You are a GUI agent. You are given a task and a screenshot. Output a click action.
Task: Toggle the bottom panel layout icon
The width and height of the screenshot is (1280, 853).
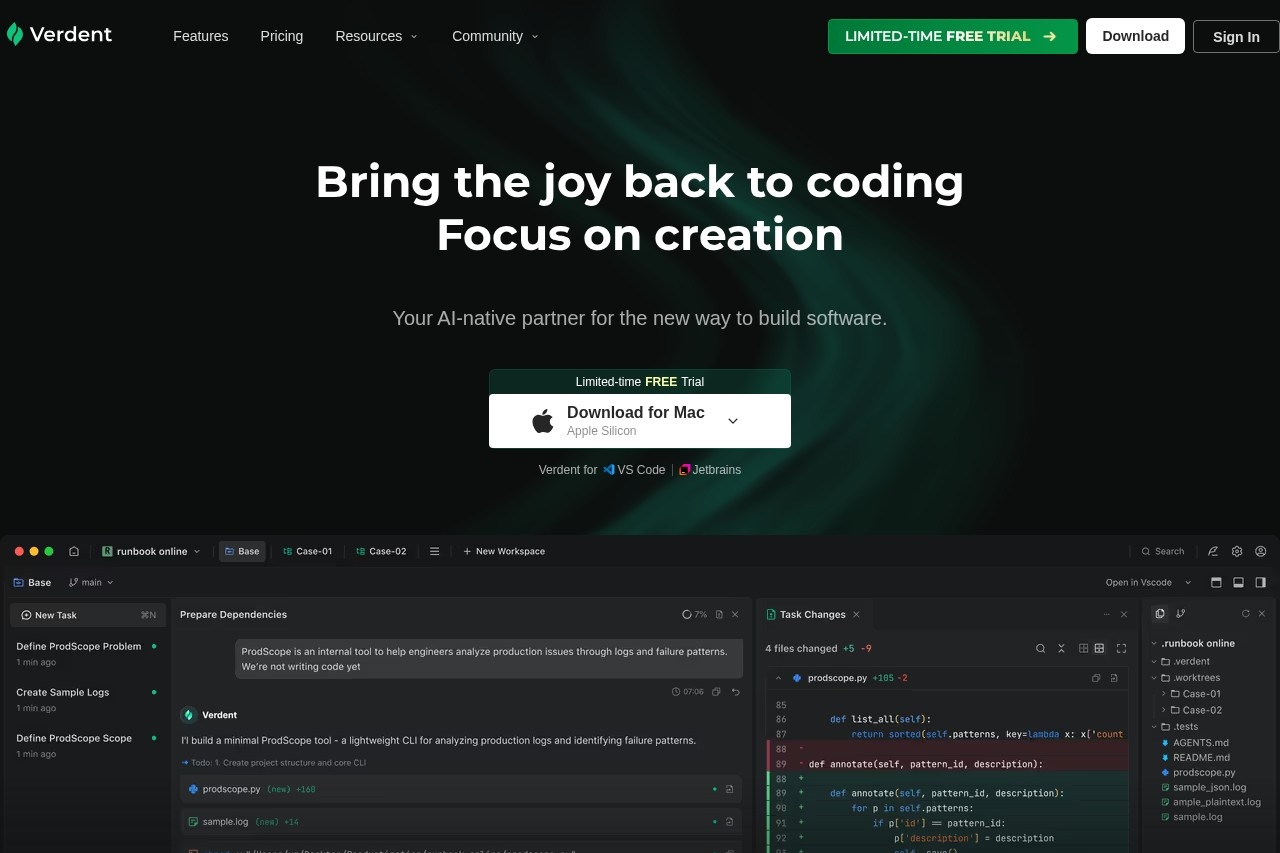(1238, 582)
